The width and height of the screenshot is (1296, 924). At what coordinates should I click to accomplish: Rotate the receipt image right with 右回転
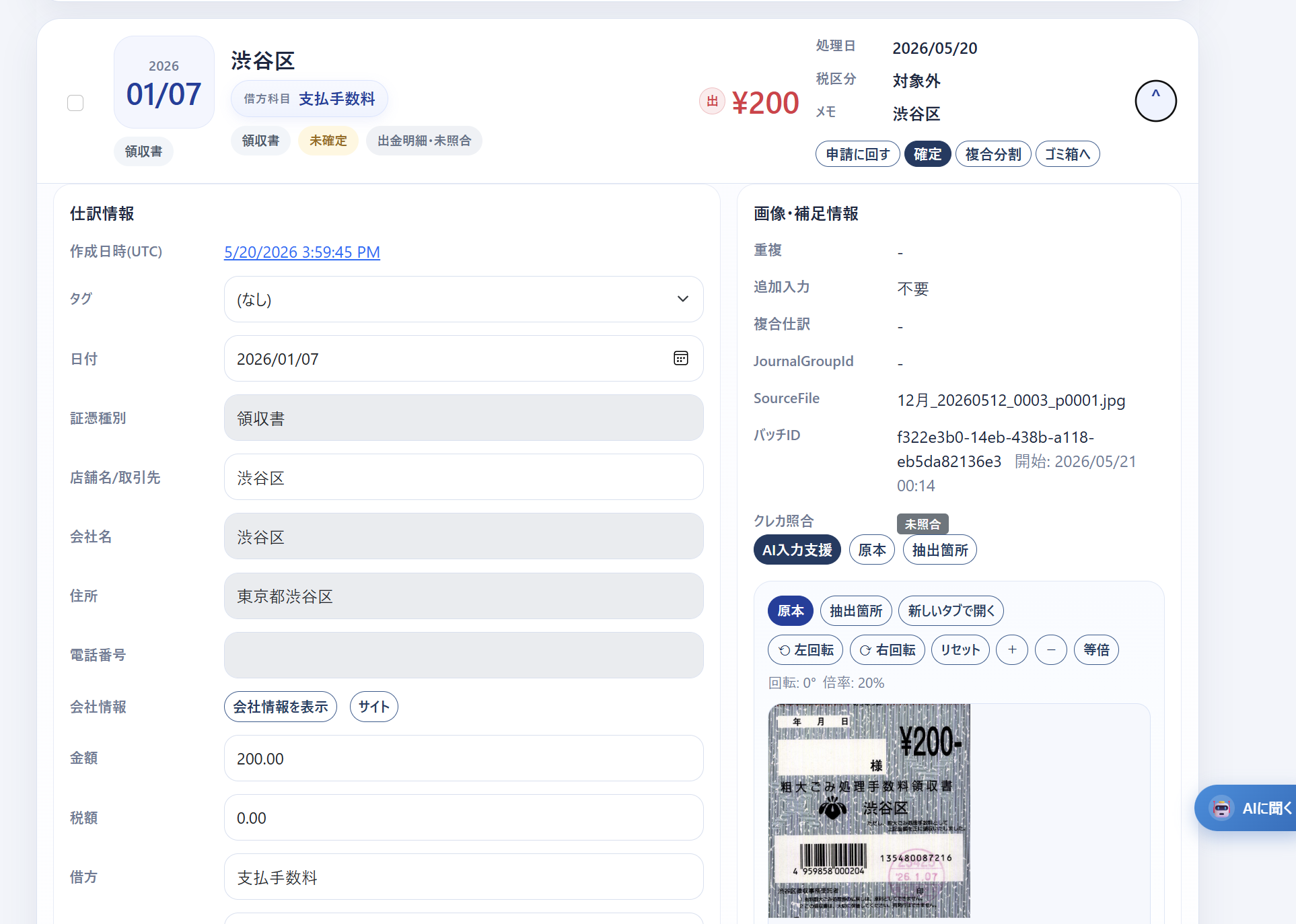click(888, 649)
